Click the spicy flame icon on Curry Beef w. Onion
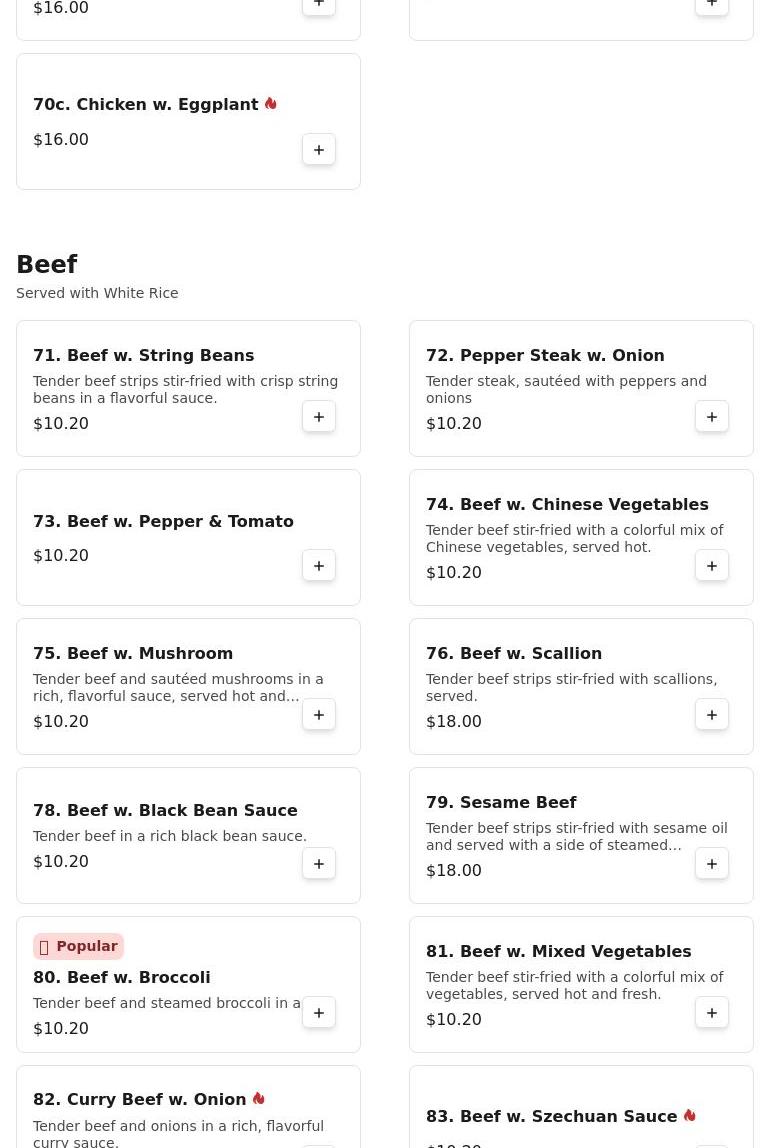Image resolution: width=770 pixels, height=1148 pixels. point(258,1098)
